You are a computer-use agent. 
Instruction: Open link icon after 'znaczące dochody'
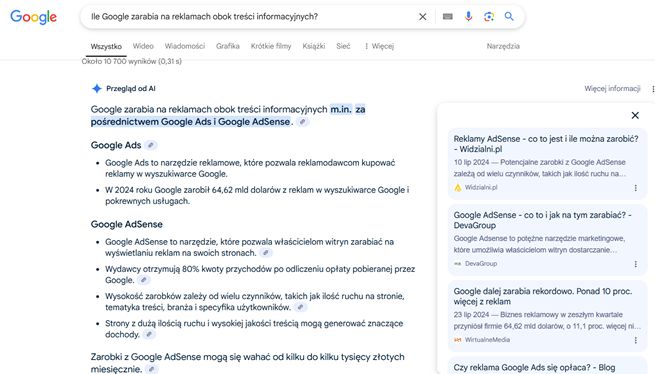click(149, 334)
